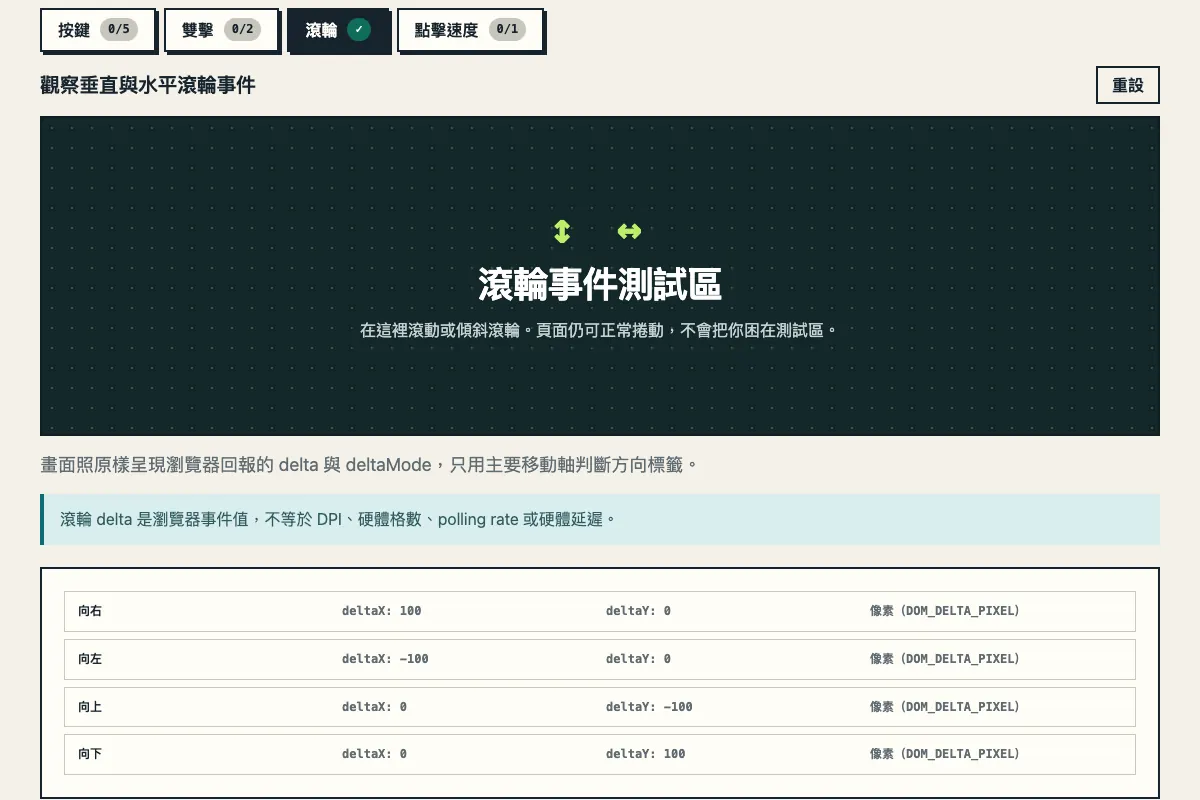Click the 向上 event row label
The width and height of the screenshot is (1200, 800).
click(90, 707)
